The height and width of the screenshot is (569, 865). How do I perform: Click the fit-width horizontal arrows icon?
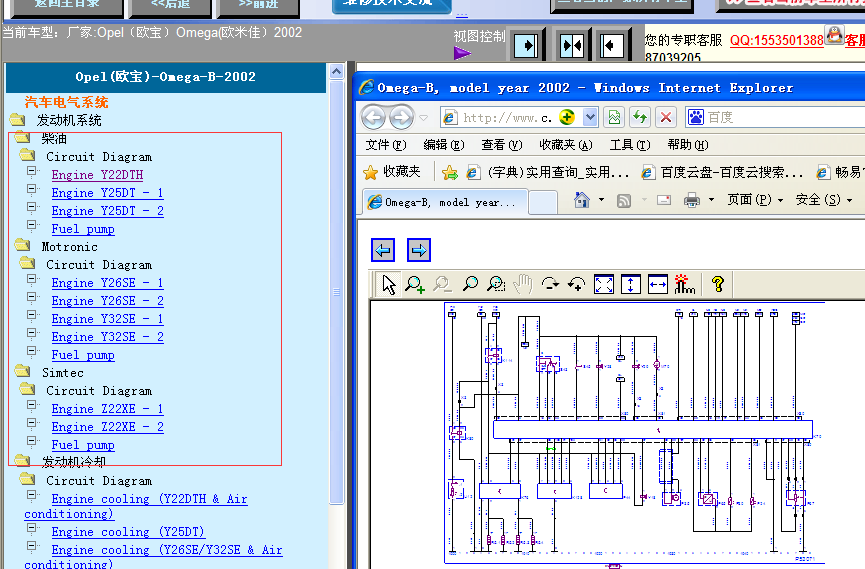[x=658, y=284]
